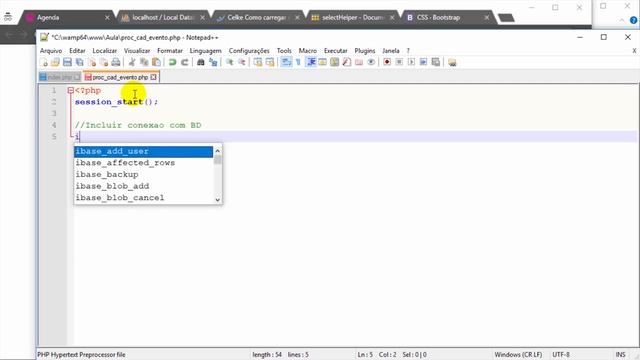Select ibase_add_user from autocomplete list
Screen dimensions: 640x360
pos(143,151)
